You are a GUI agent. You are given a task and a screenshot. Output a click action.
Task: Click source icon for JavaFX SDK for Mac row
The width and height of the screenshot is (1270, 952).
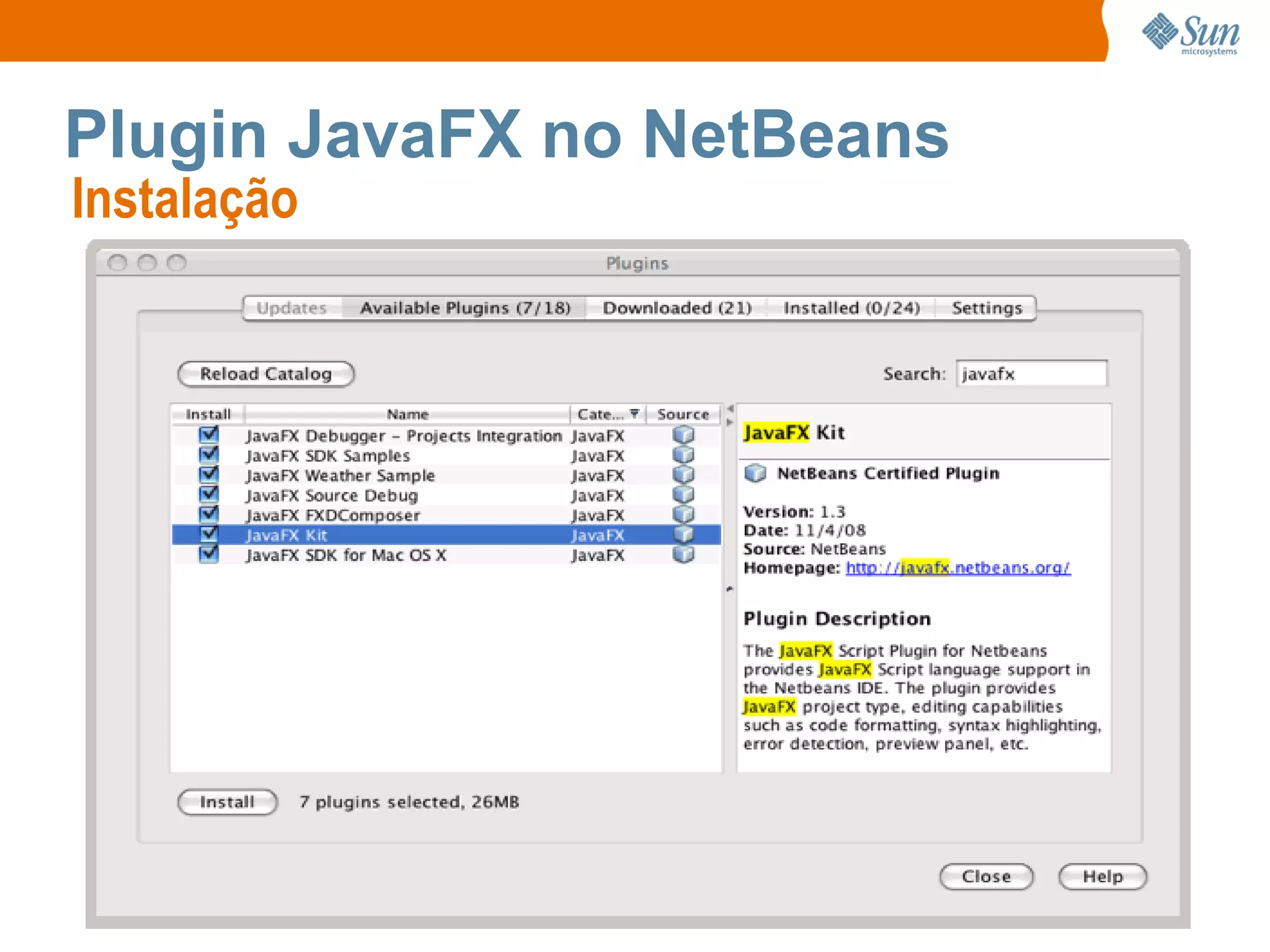tap(683, 554)
